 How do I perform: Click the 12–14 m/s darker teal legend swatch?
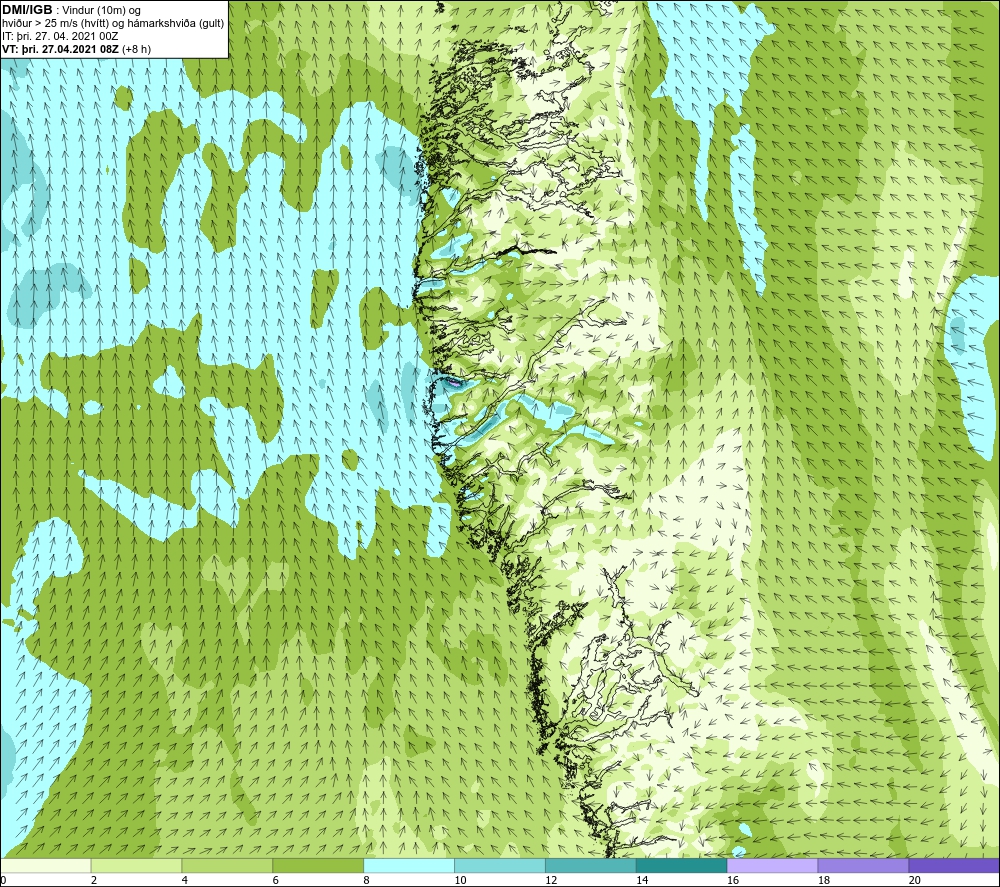[x=591, y=865]
